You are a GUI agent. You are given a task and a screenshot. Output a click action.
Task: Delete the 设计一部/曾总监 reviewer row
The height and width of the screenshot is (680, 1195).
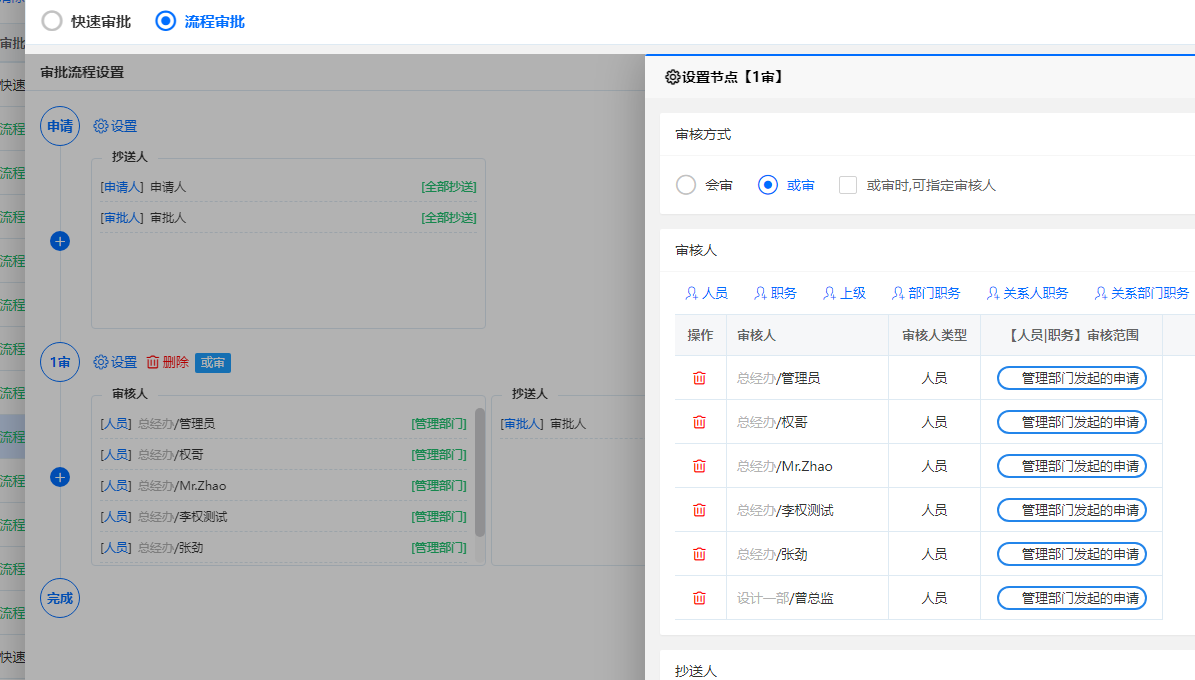click(699, 598)
